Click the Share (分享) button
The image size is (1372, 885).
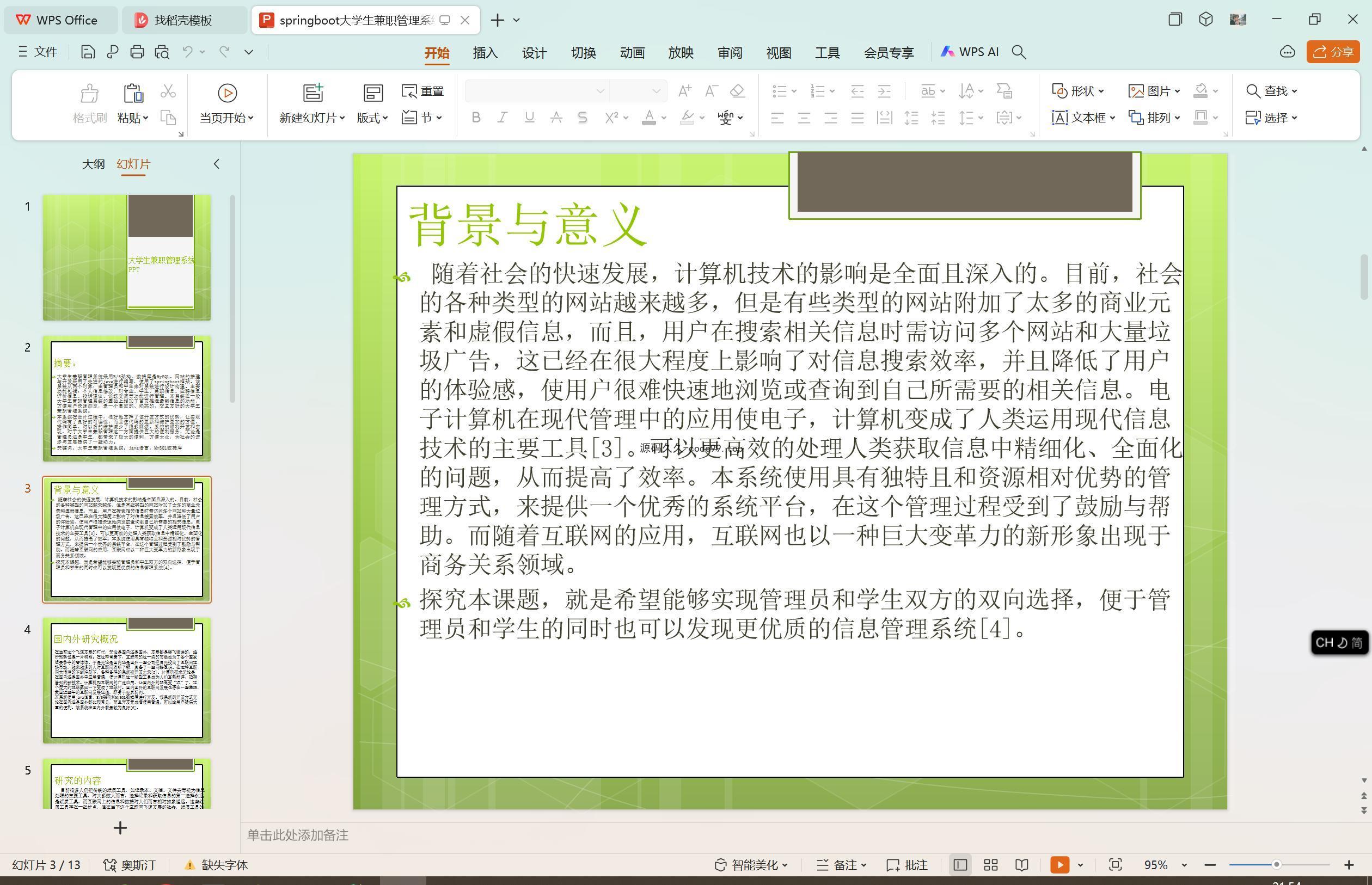point(1333,52)
